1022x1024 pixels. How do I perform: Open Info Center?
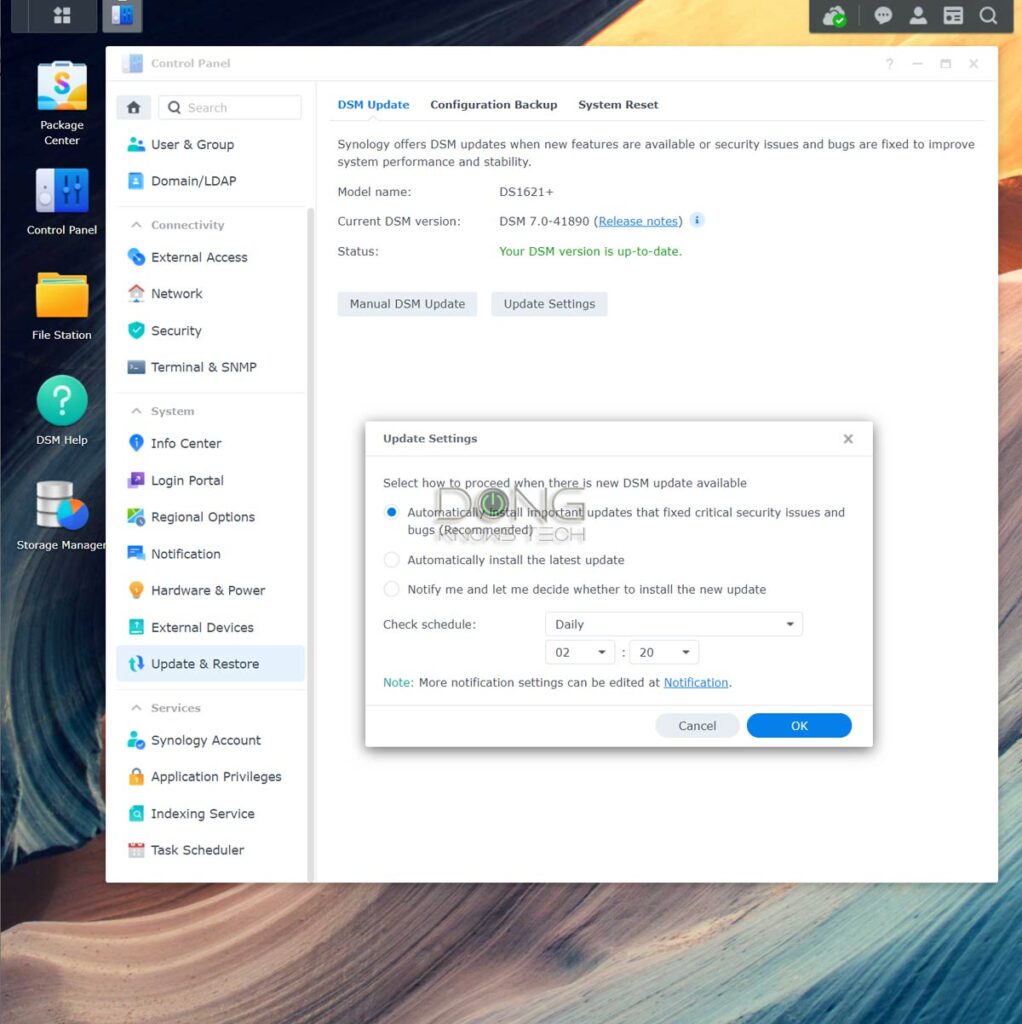pyautogui.click(x=210, y=443)
